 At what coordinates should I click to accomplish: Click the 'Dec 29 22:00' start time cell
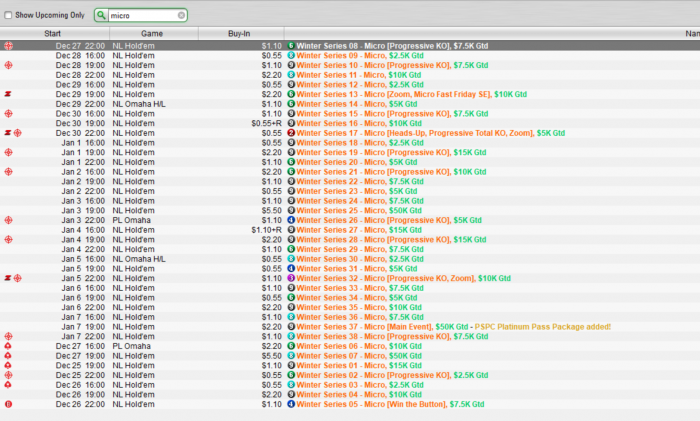[80, 104]
